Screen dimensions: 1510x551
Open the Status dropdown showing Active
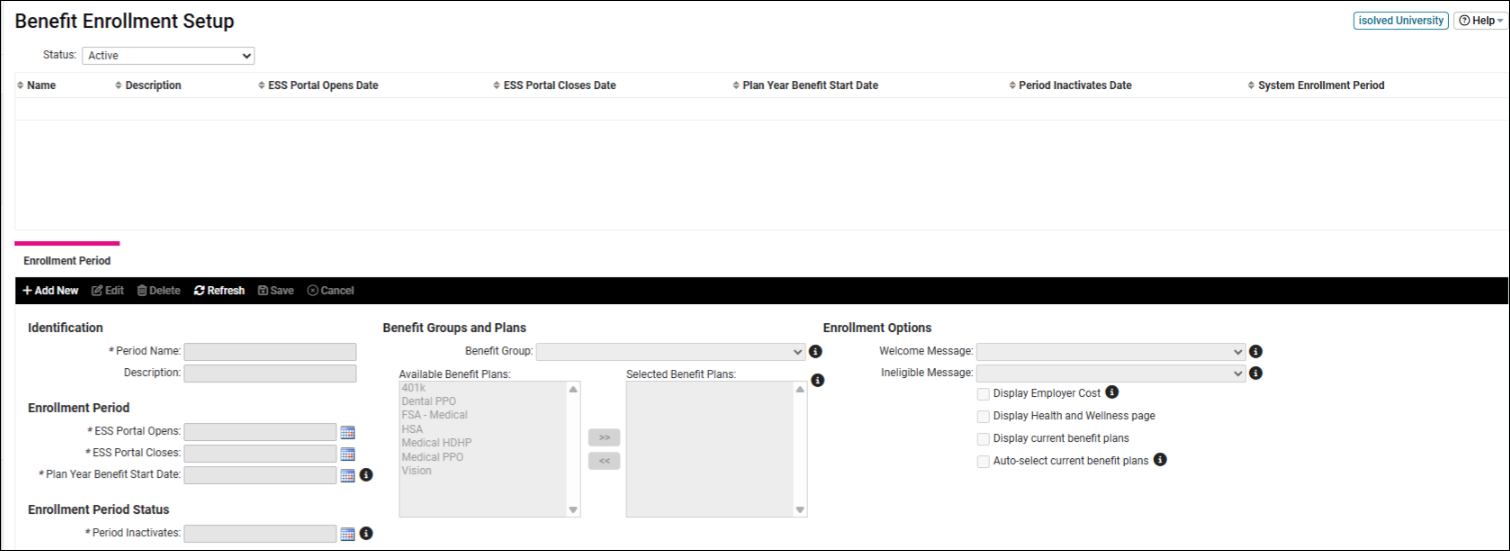click(168, 56)
